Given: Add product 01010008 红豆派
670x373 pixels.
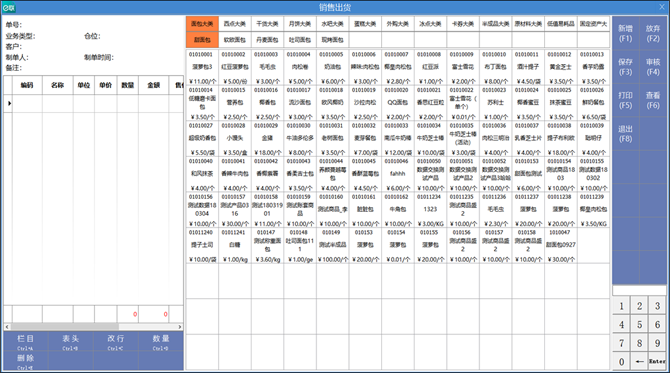Looking at the screenshot, I should pos(430,67).
